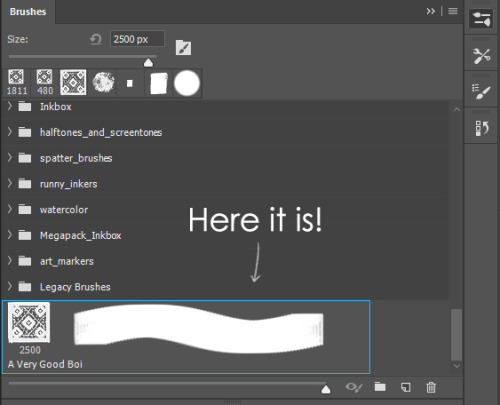Click the delete brush trash icon
500x405 pixels.
click(431, 387)
